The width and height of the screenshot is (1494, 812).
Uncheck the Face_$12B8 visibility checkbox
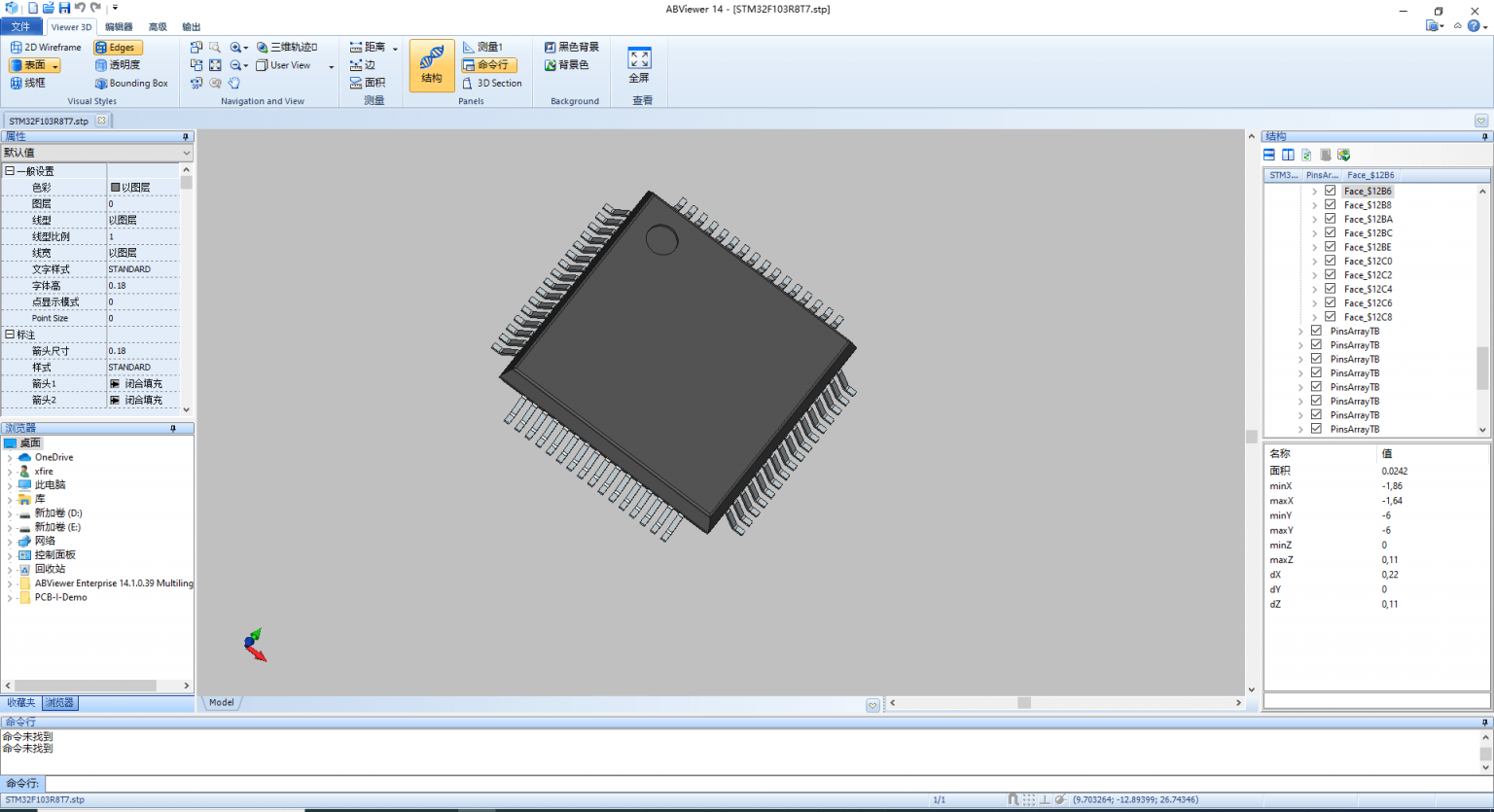pyautogui.click(x=1330, y=204)
